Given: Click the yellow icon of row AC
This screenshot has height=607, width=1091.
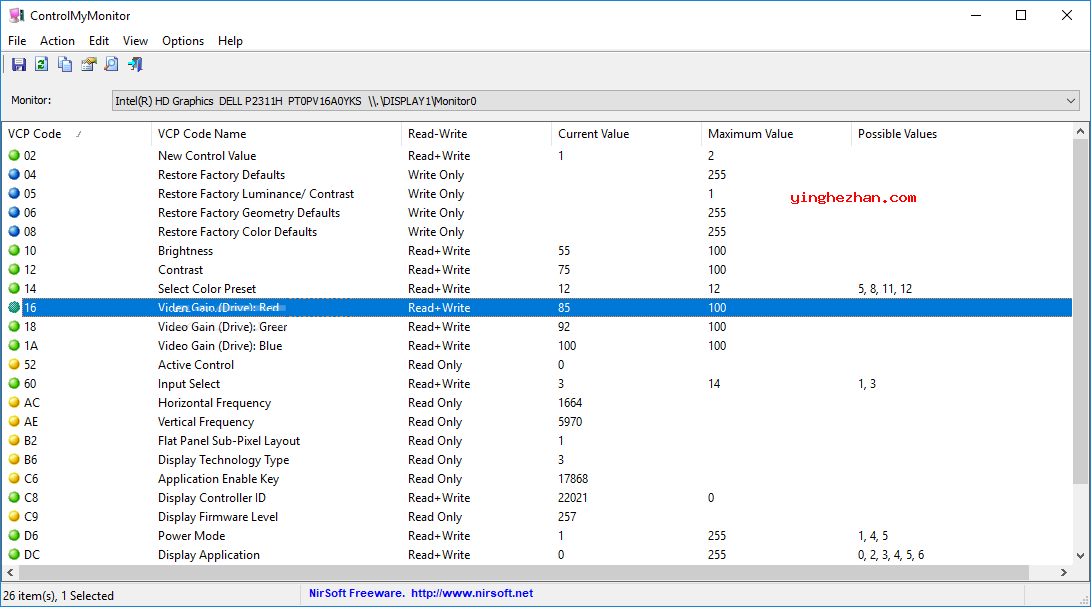Looking at the screenshot, I should click(x=14, y=402).
